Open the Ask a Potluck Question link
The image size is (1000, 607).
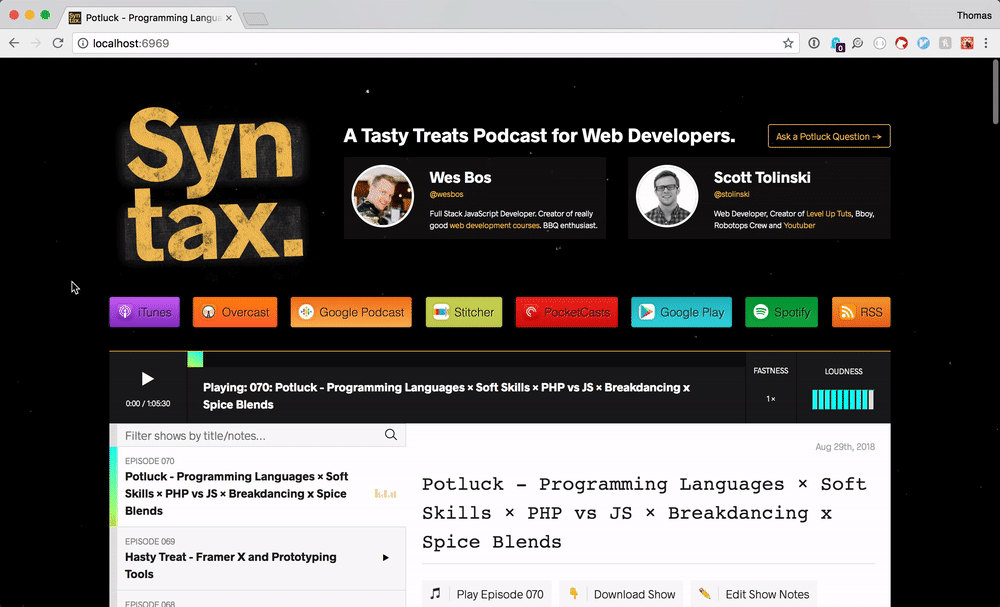(829, 136)
